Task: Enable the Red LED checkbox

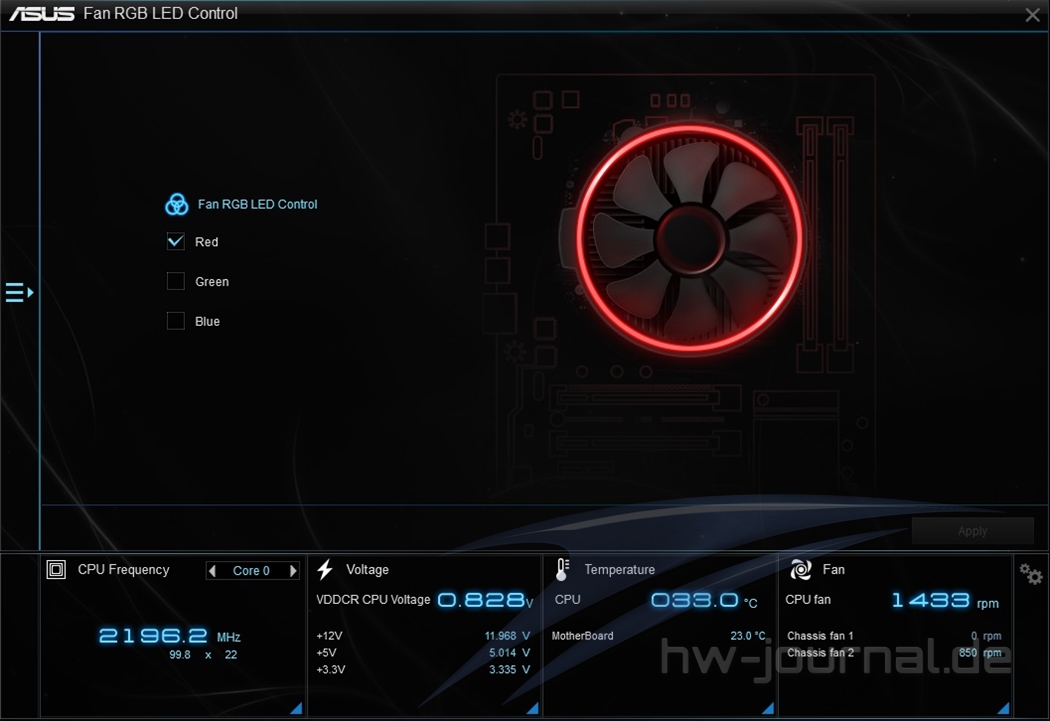Action: click(175, 242)
